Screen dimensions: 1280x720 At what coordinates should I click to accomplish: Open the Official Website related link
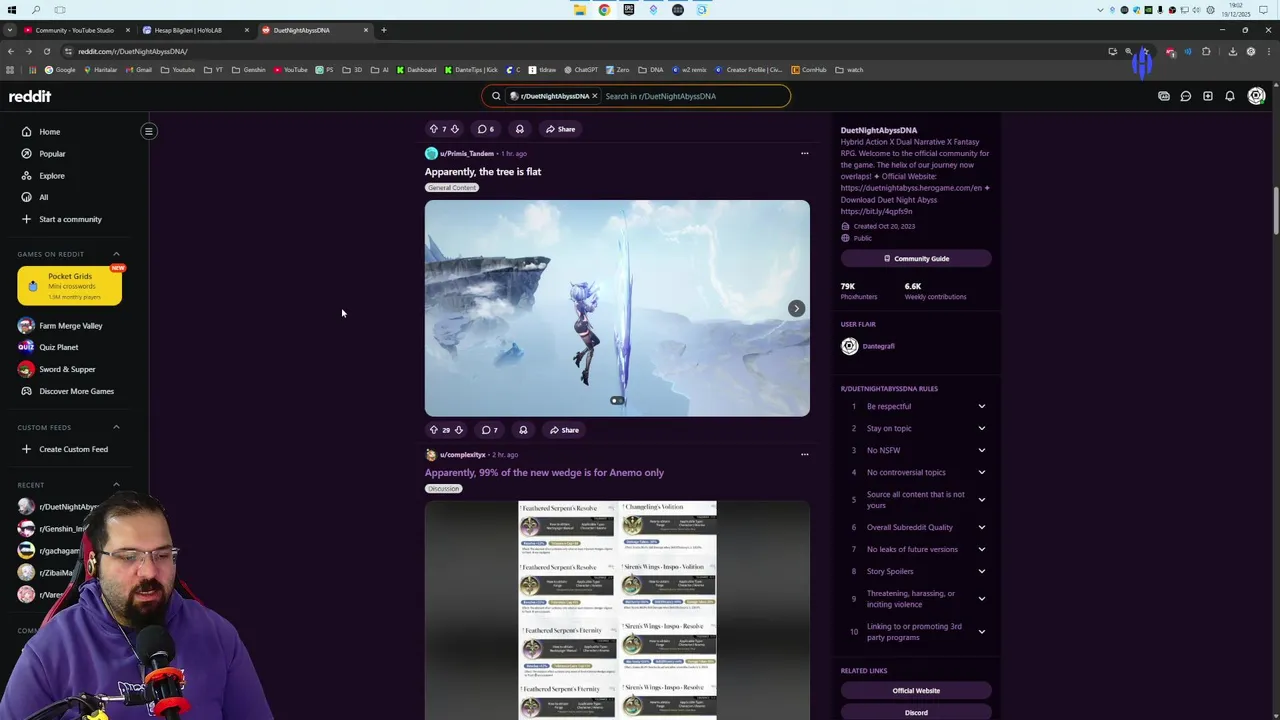916,691
